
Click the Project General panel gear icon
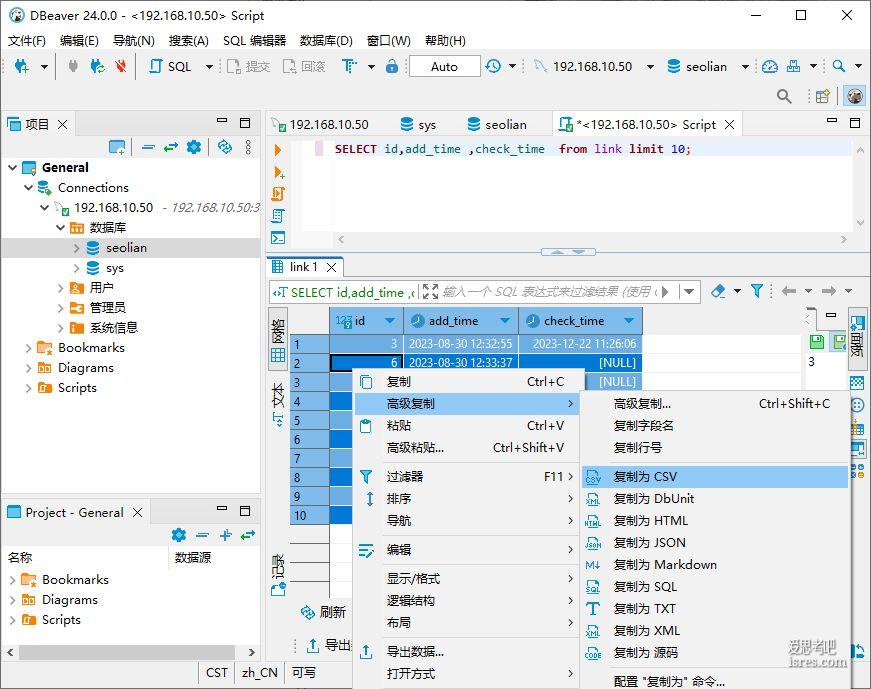click(179, 535)
